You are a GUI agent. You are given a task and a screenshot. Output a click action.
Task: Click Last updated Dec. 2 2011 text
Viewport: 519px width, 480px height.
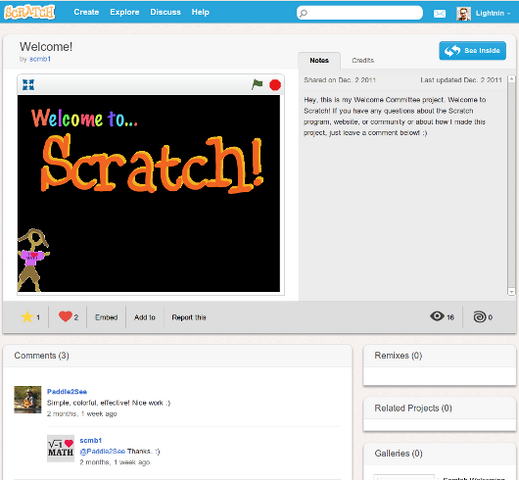pyautogui.click(x=461, y=80)
